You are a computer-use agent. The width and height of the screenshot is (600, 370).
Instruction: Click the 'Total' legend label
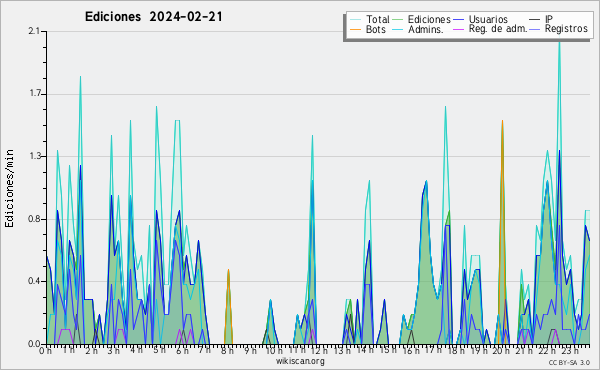click(x=378, y=19)
